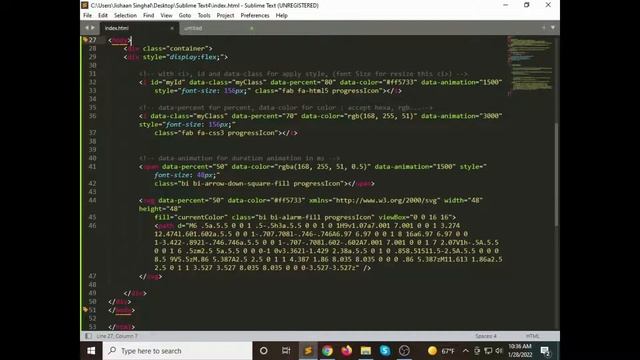
Task: Open Firefox from the taskbar
Action: (x=347, y=351)
